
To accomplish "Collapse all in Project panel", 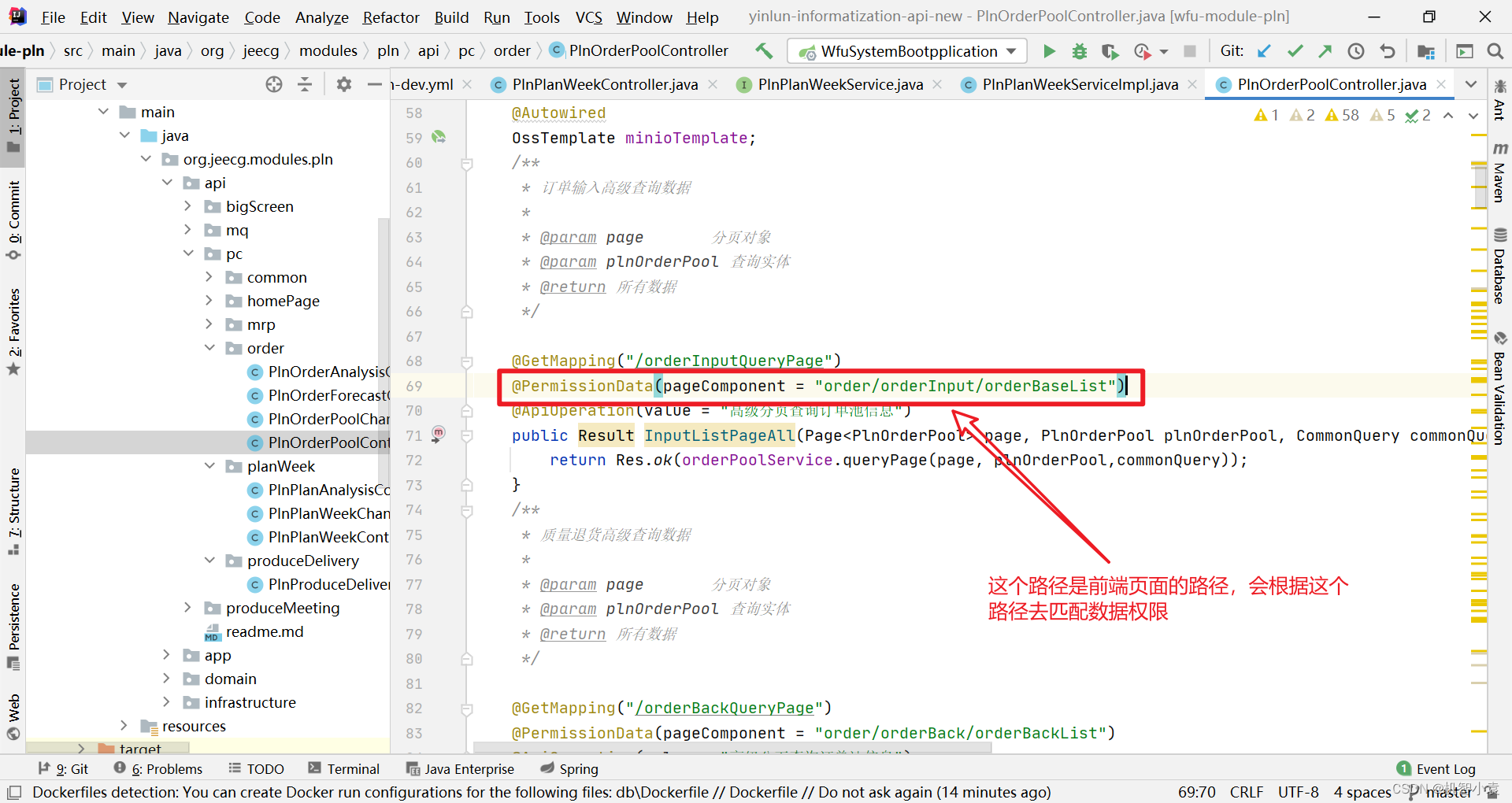I will tap(305, 84).
